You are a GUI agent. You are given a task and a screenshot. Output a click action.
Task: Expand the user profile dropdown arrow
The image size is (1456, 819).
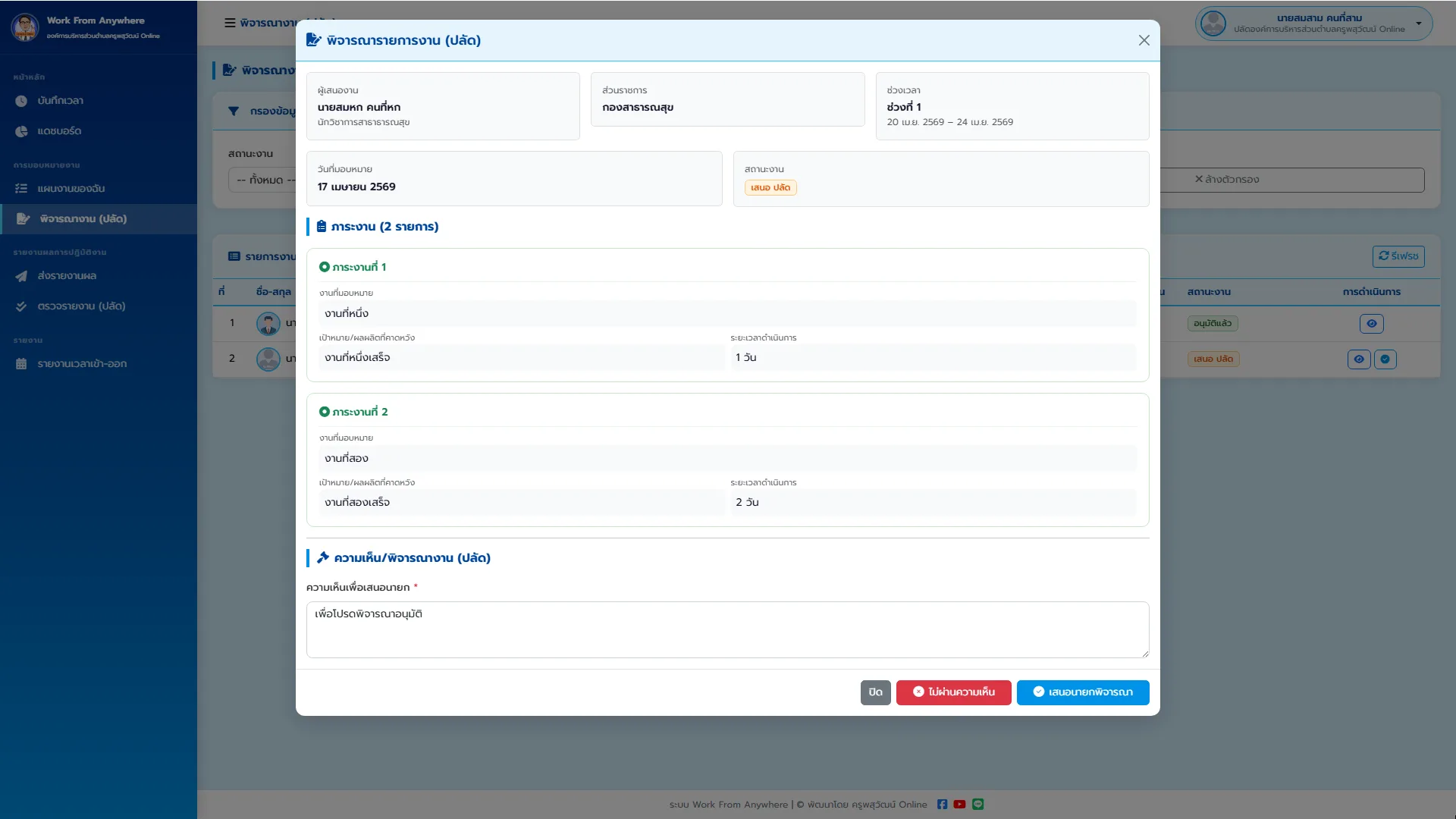pyautogui.click(x=1419, y=24)
